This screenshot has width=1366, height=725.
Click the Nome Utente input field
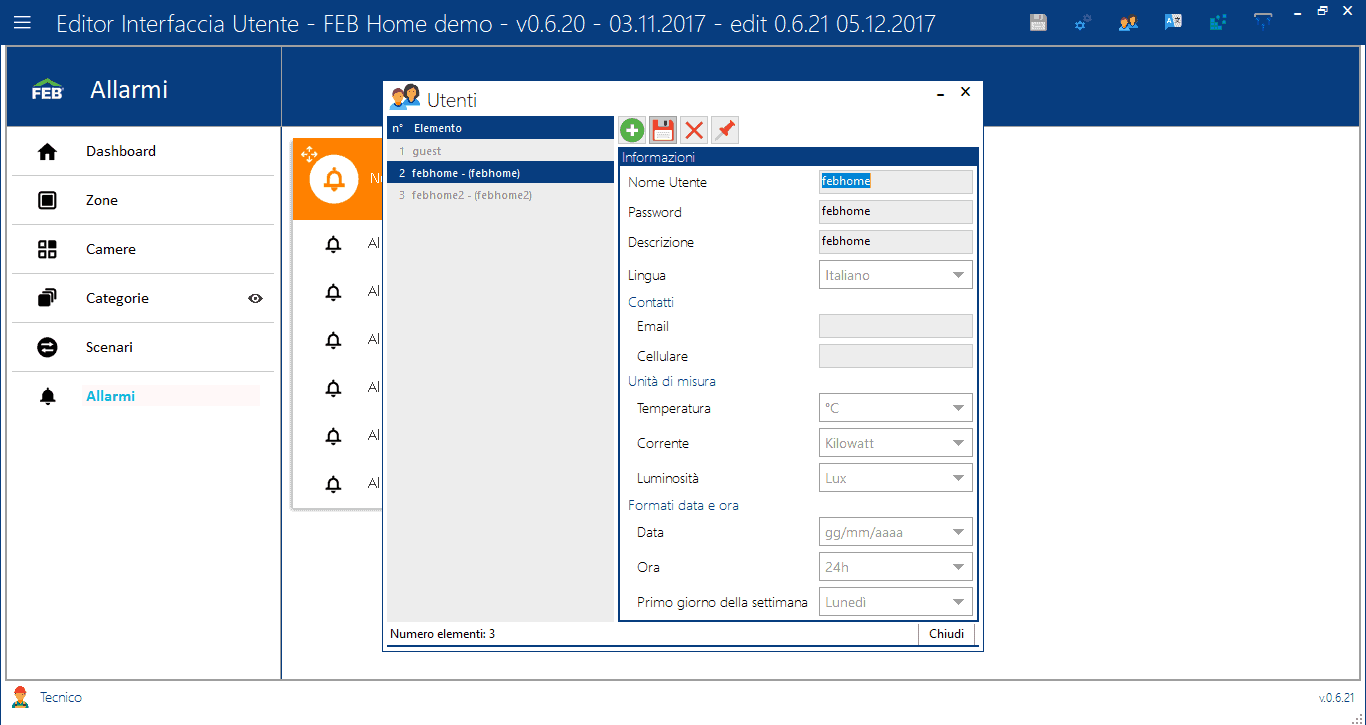pyautogui.click(x=895, y=181)
